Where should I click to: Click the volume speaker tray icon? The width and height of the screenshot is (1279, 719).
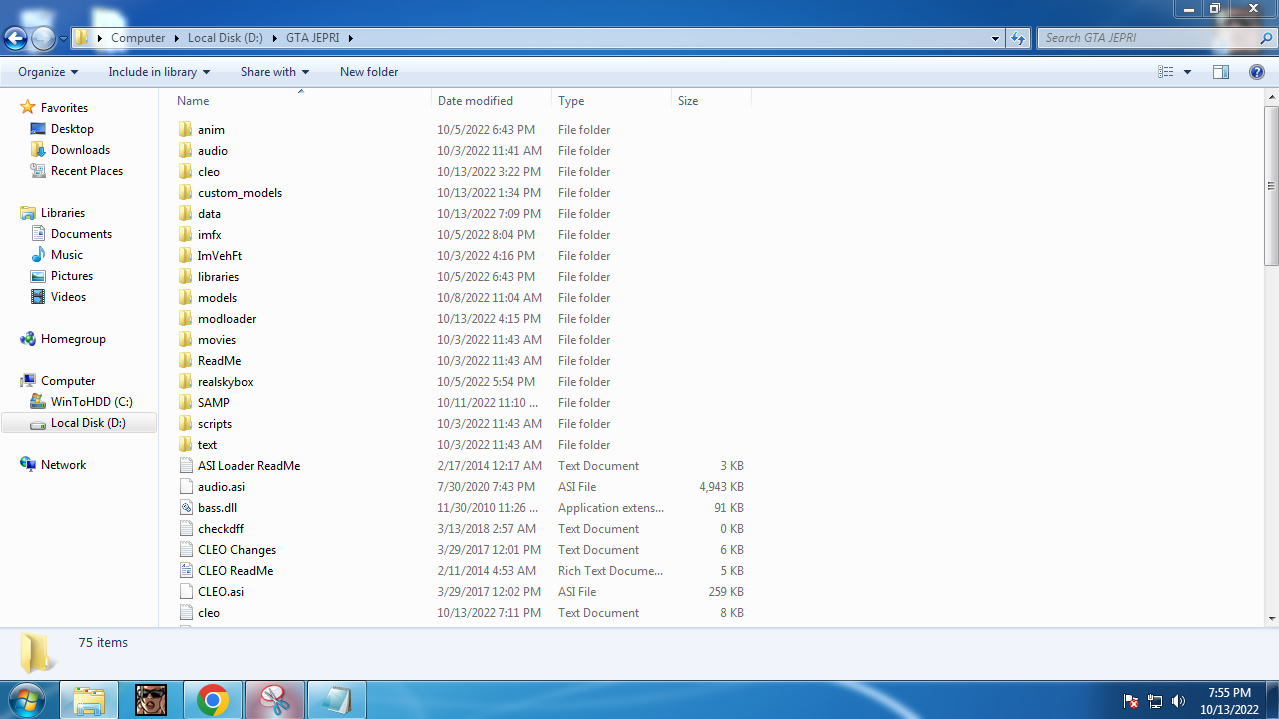pos(1178,701)
